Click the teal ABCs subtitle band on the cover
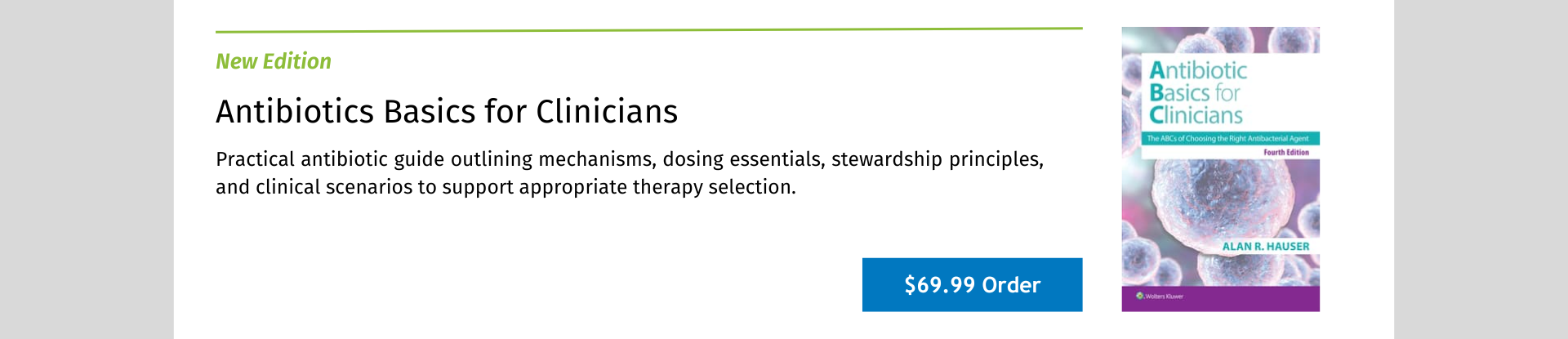 (x=1230, y=139)
